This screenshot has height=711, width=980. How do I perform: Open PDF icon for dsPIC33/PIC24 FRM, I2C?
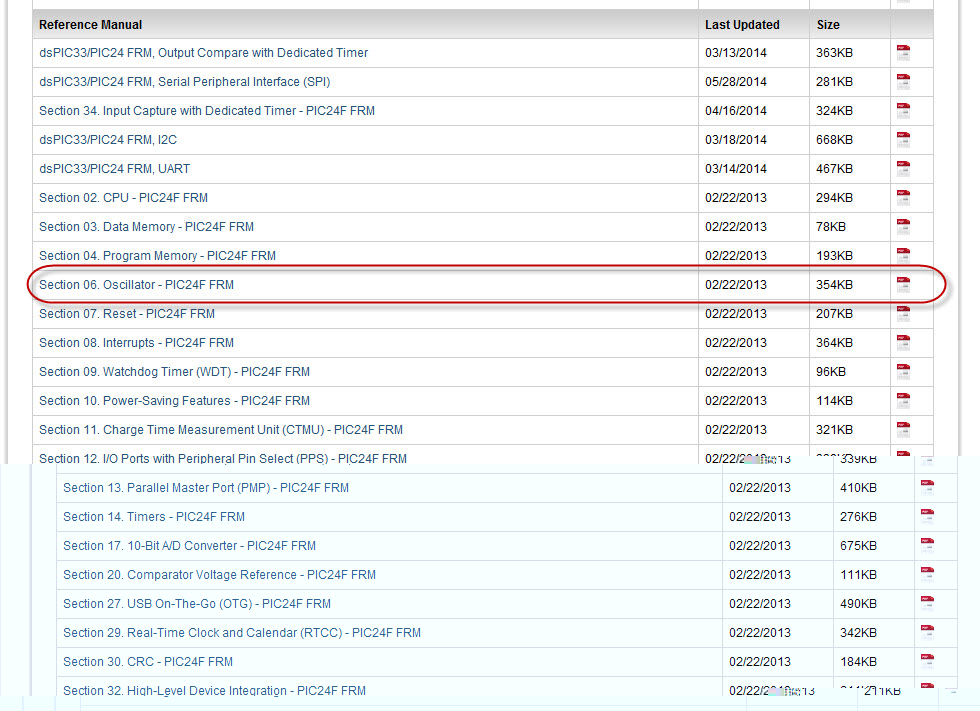(903, 139)
